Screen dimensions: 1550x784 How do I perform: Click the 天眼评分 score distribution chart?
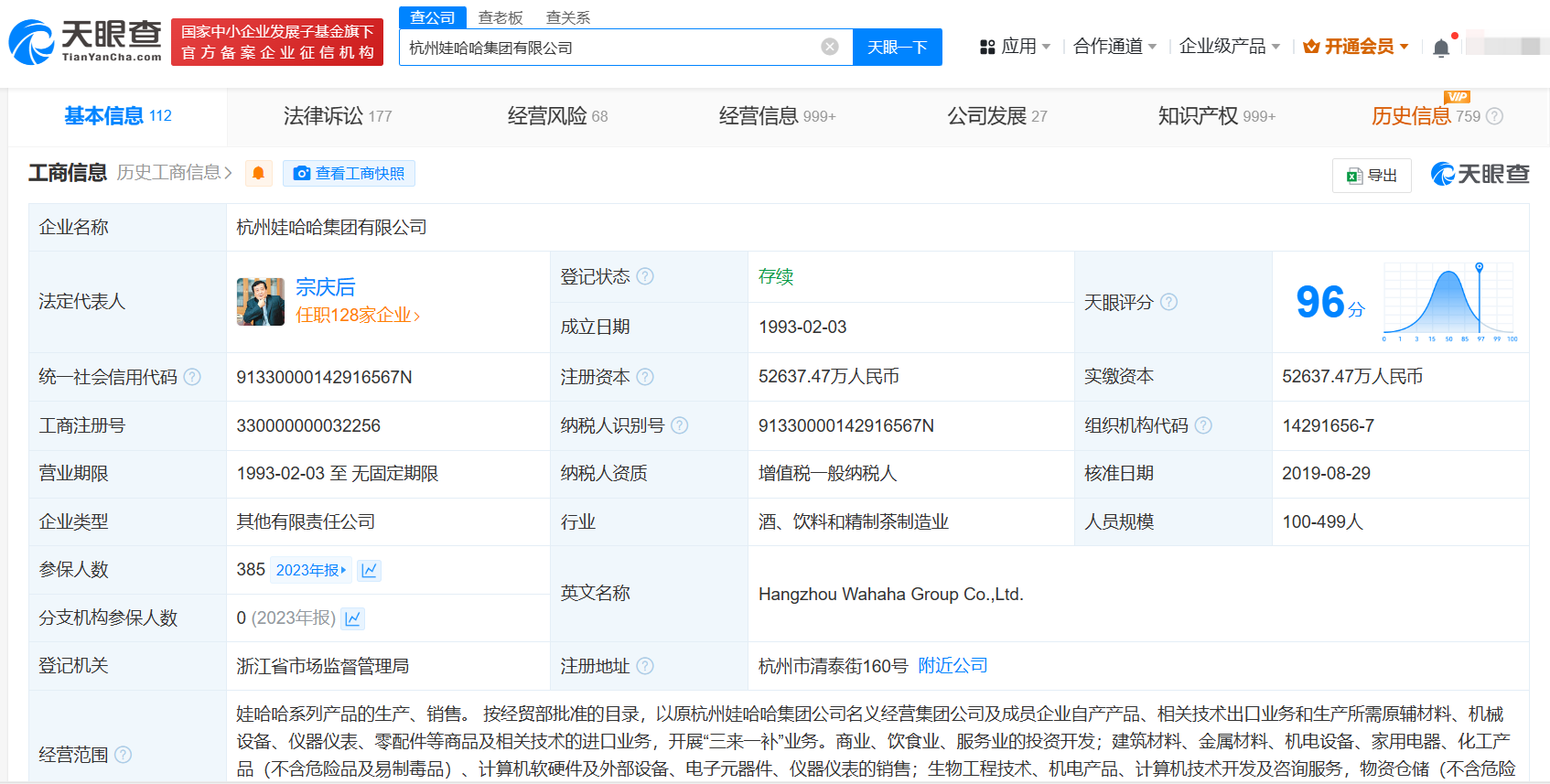tap(1449, 303)
